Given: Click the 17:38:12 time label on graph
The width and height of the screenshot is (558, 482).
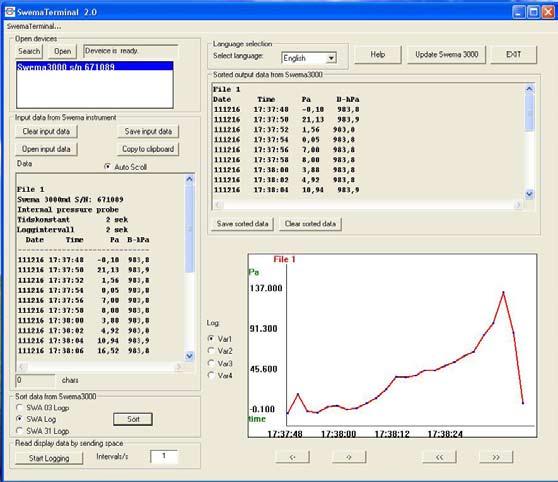Looking at the screenshot, I should tap(392, 434).
